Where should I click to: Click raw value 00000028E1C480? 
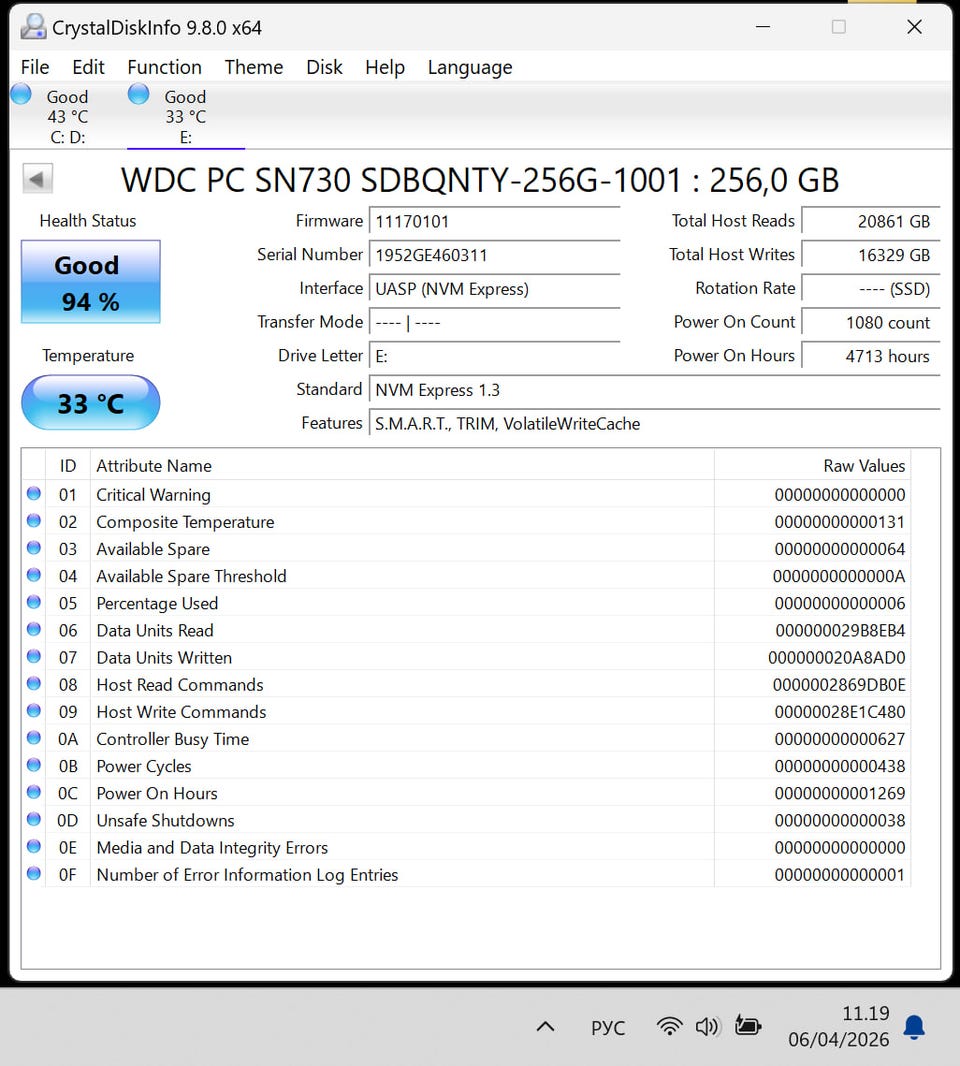[840, 712]
